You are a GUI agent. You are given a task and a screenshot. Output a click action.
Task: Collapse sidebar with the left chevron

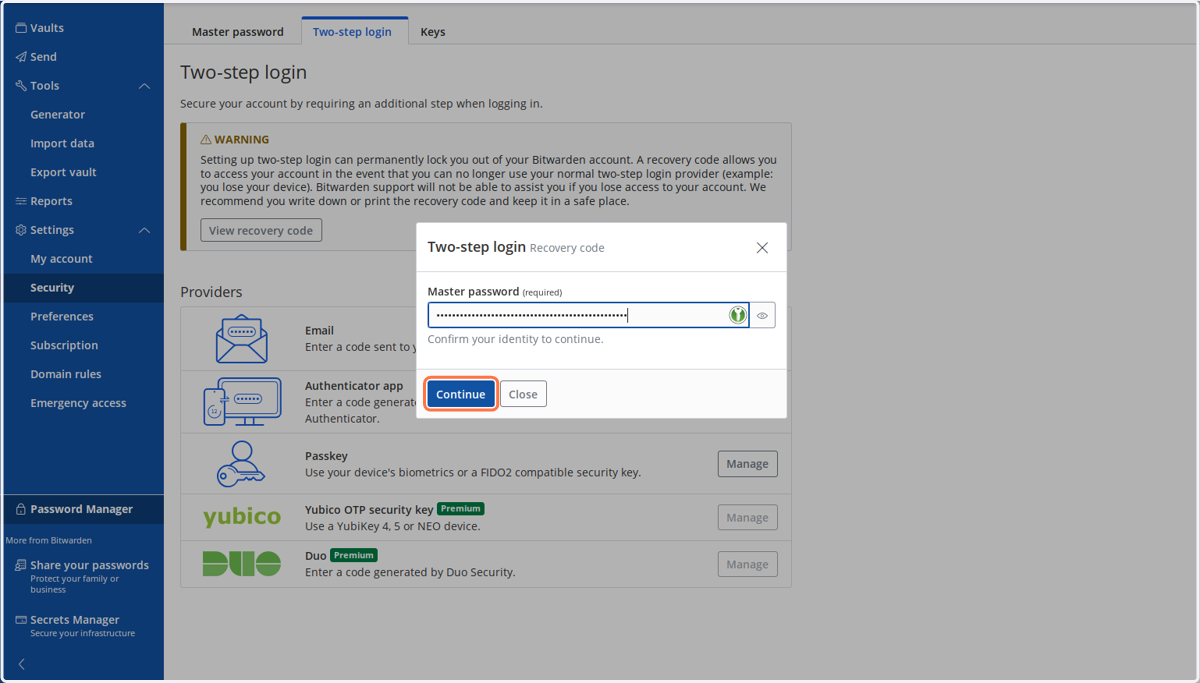pos(22,664)
